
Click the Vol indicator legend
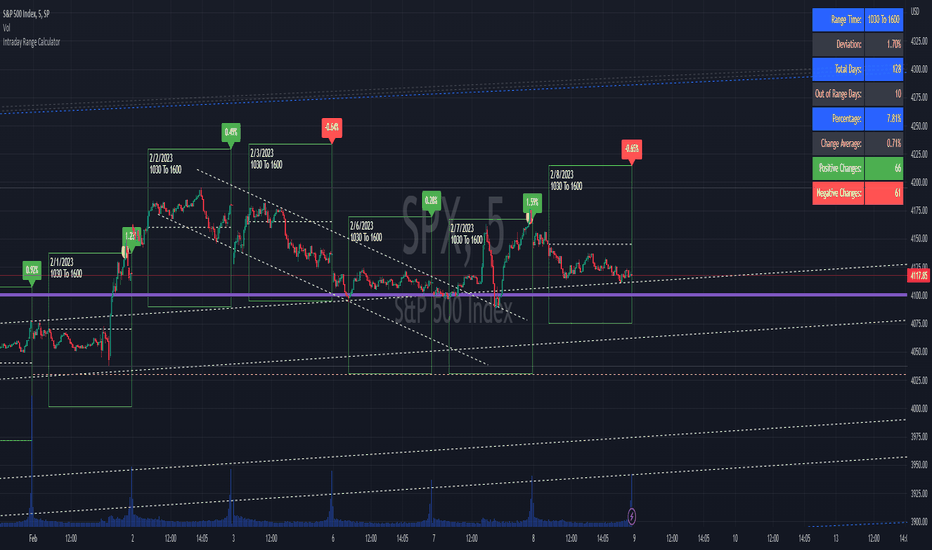tap(7, 27)
